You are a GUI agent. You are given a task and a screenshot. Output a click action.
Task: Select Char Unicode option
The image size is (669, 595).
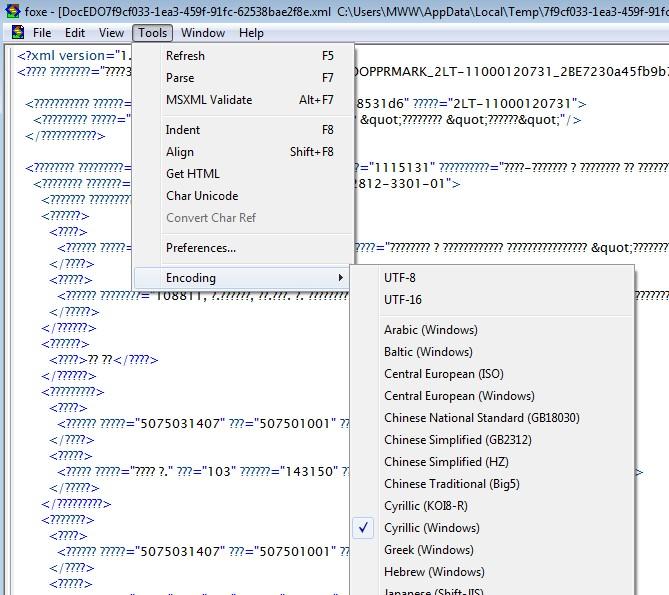202,196
